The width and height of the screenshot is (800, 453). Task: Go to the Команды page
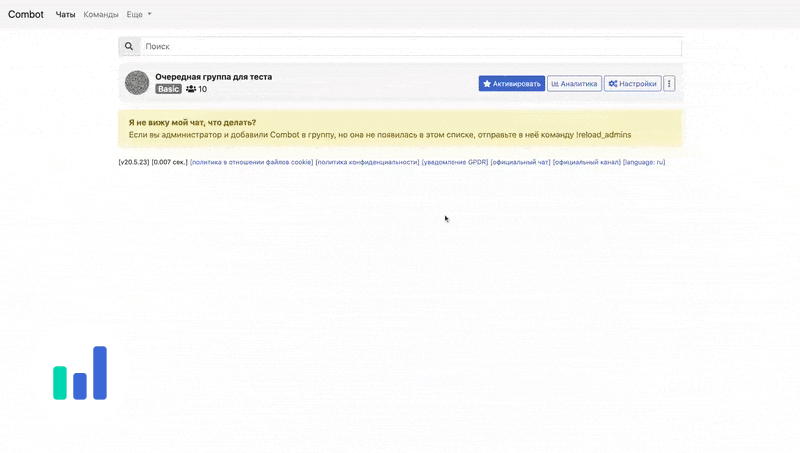click(x=101, y=14)
